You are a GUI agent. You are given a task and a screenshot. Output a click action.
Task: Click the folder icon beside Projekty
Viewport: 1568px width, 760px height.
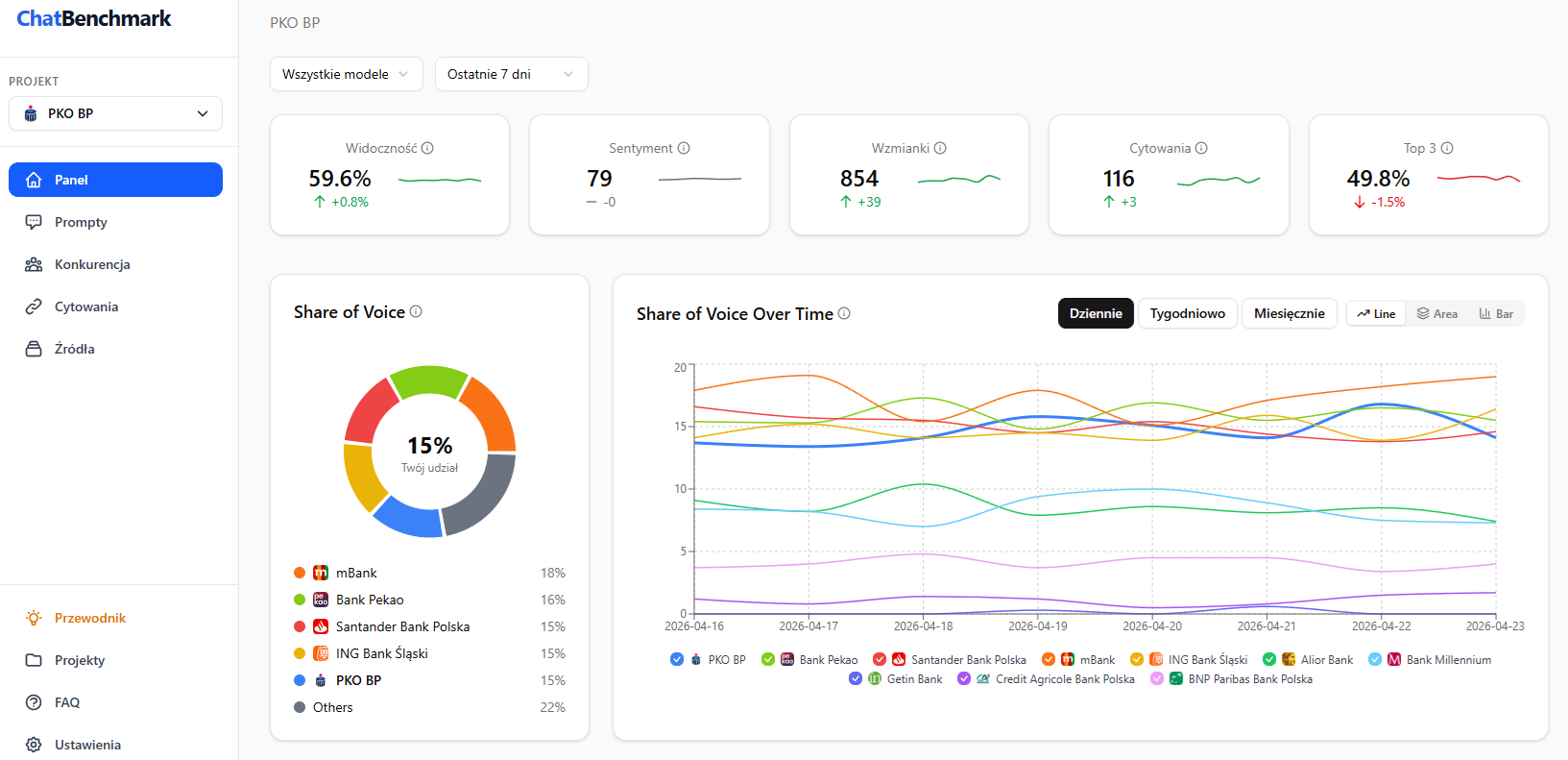34,660
